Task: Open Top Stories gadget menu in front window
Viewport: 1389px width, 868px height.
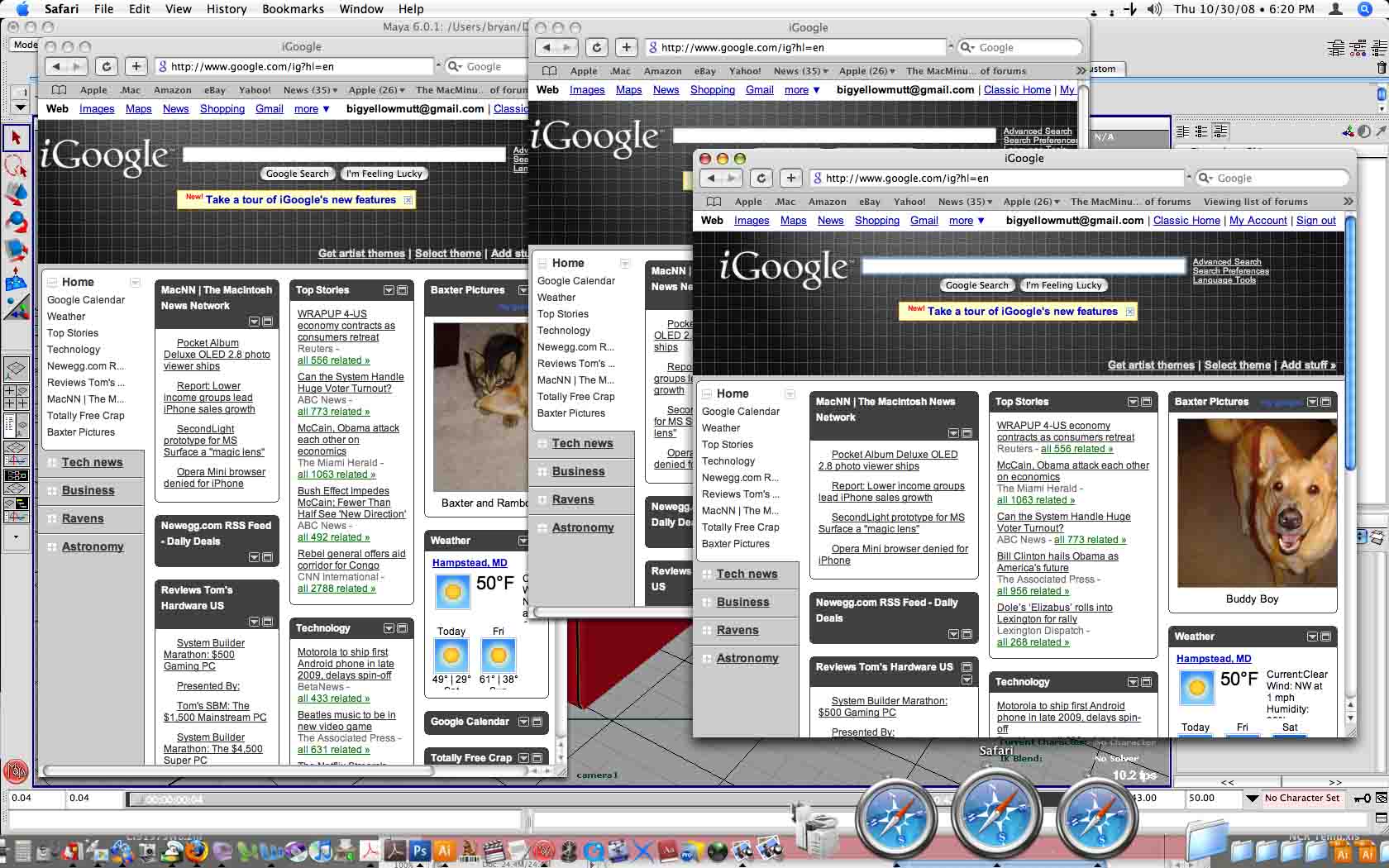Action: pyautogui.click(x=1134, y=402)
